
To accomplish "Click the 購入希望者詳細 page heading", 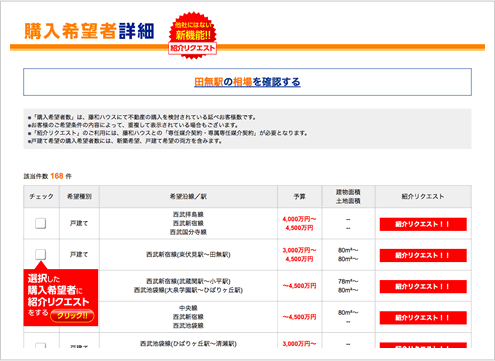I will (89, 31).
